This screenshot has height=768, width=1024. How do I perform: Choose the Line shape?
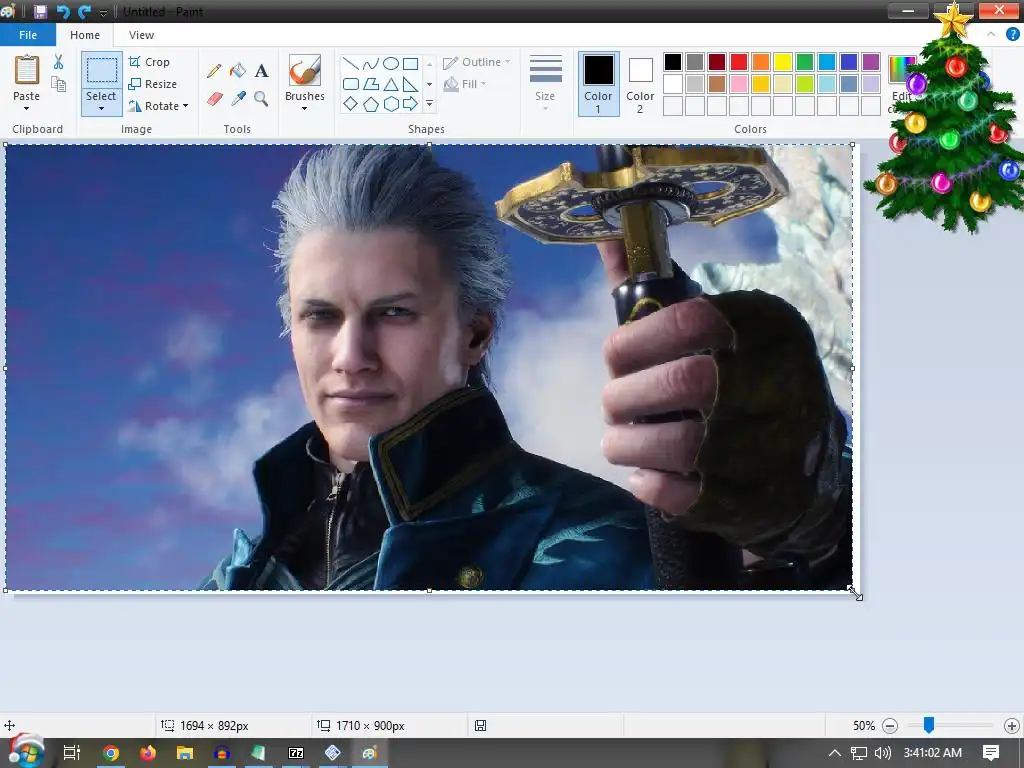pyautogui.click(x=351, y=64)
